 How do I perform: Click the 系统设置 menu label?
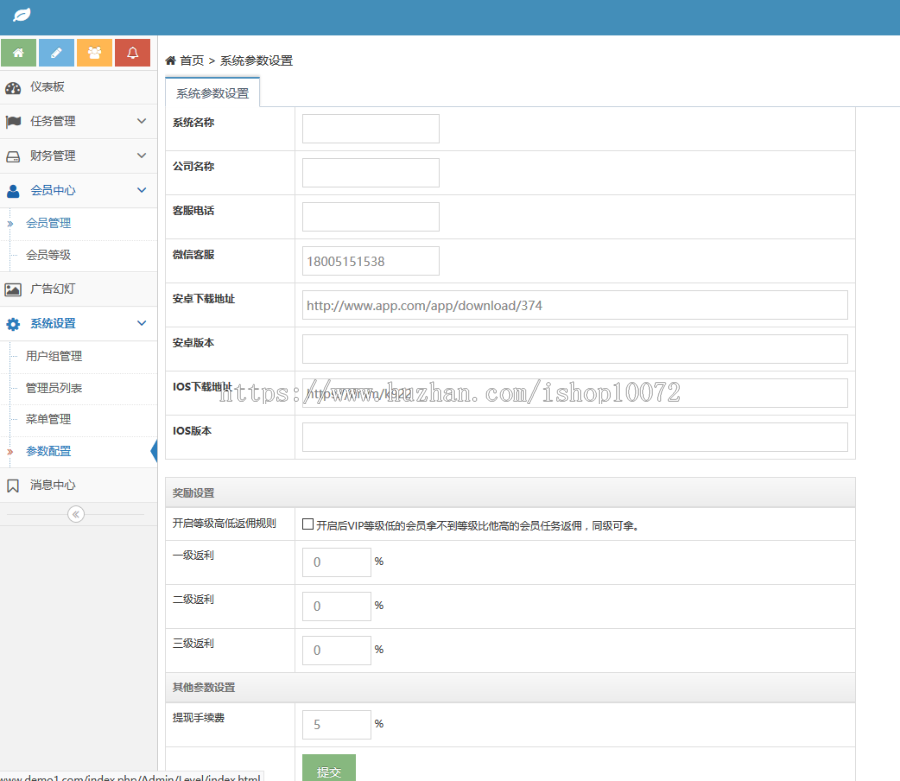(53, 323)
